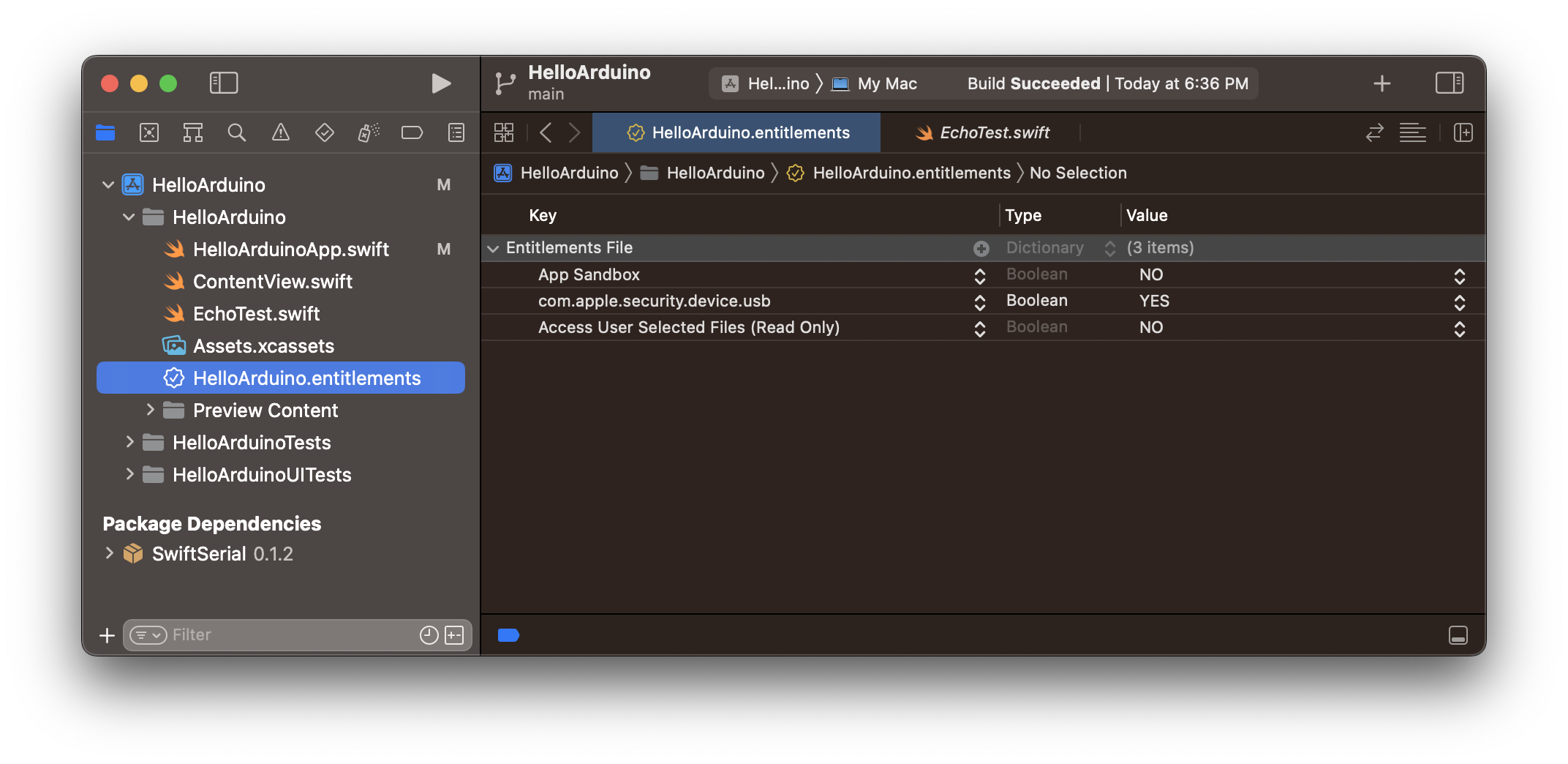Collapse the Entitlements File row

point(494,248)
